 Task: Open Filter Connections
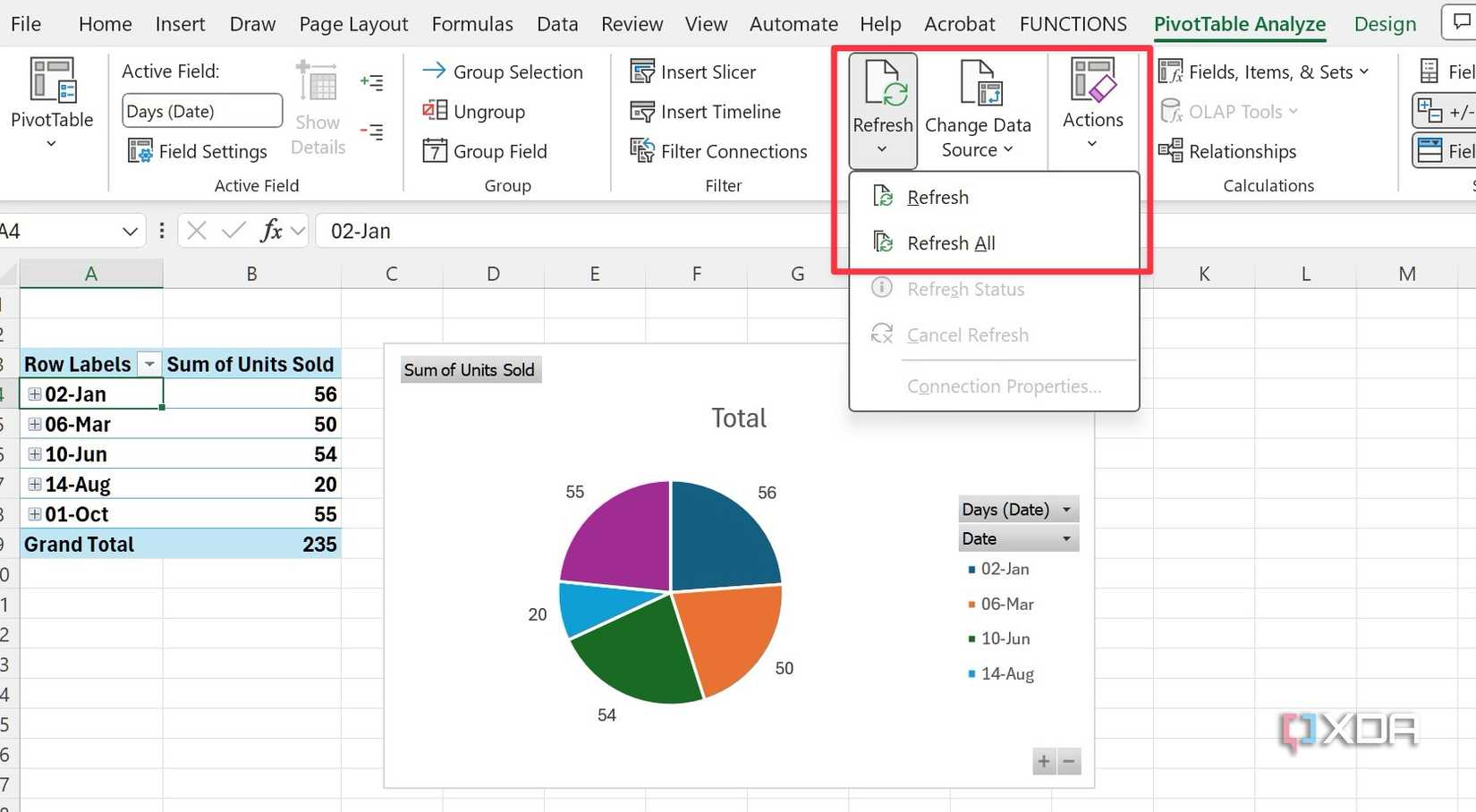pyautogui.click(x=641, y=151)
